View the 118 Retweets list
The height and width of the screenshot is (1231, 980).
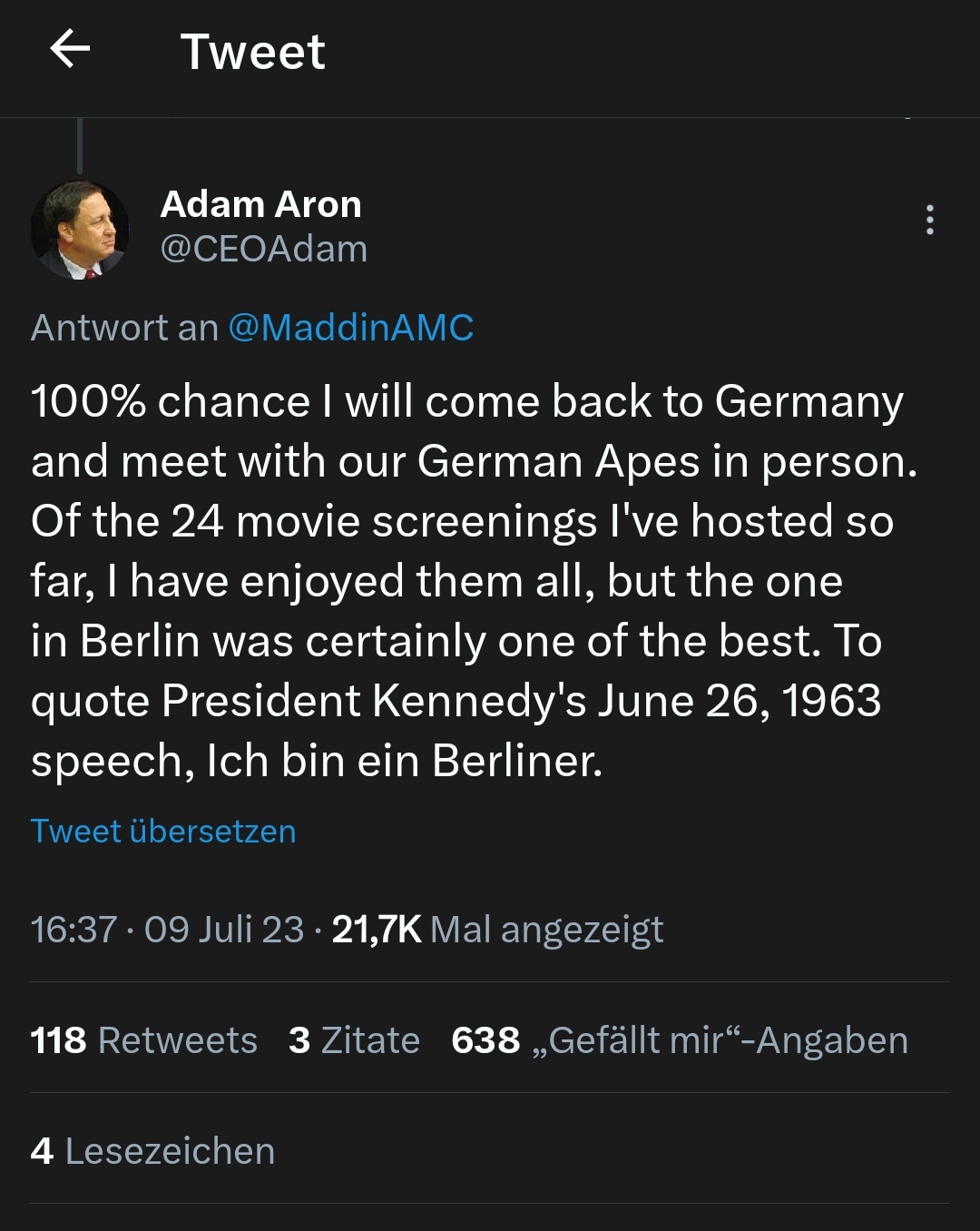pos(143,1040)
